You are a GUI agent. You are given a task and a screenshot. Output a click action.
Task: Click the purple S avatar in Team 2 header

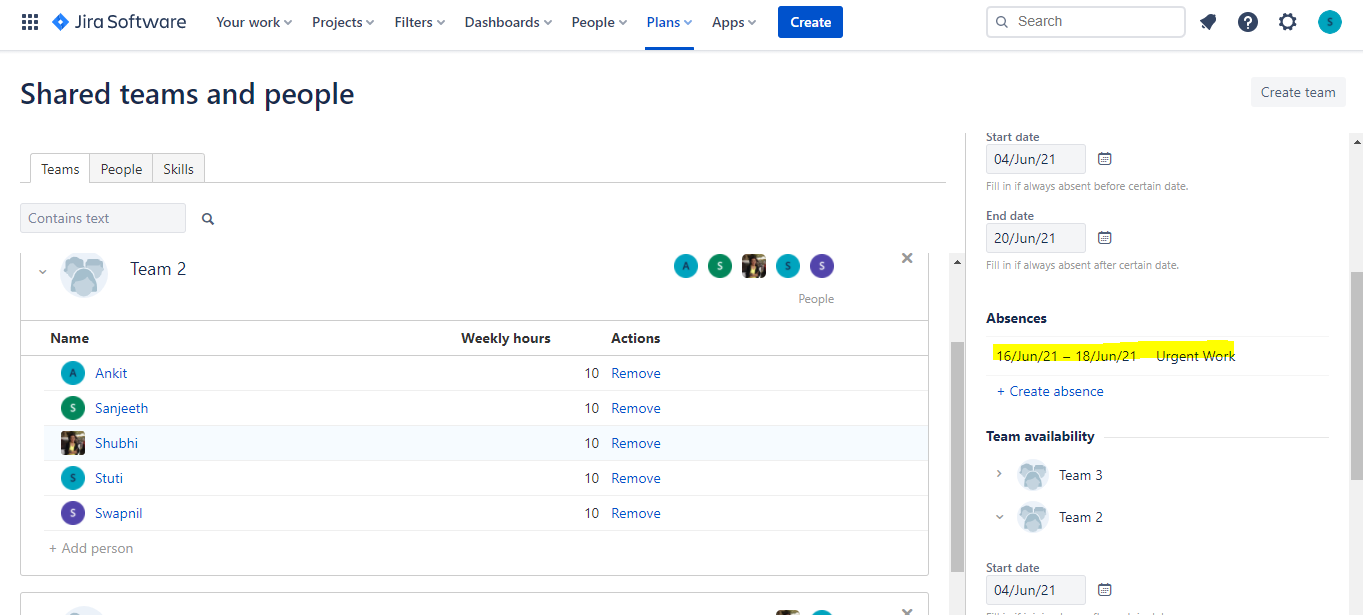point(822,266)
